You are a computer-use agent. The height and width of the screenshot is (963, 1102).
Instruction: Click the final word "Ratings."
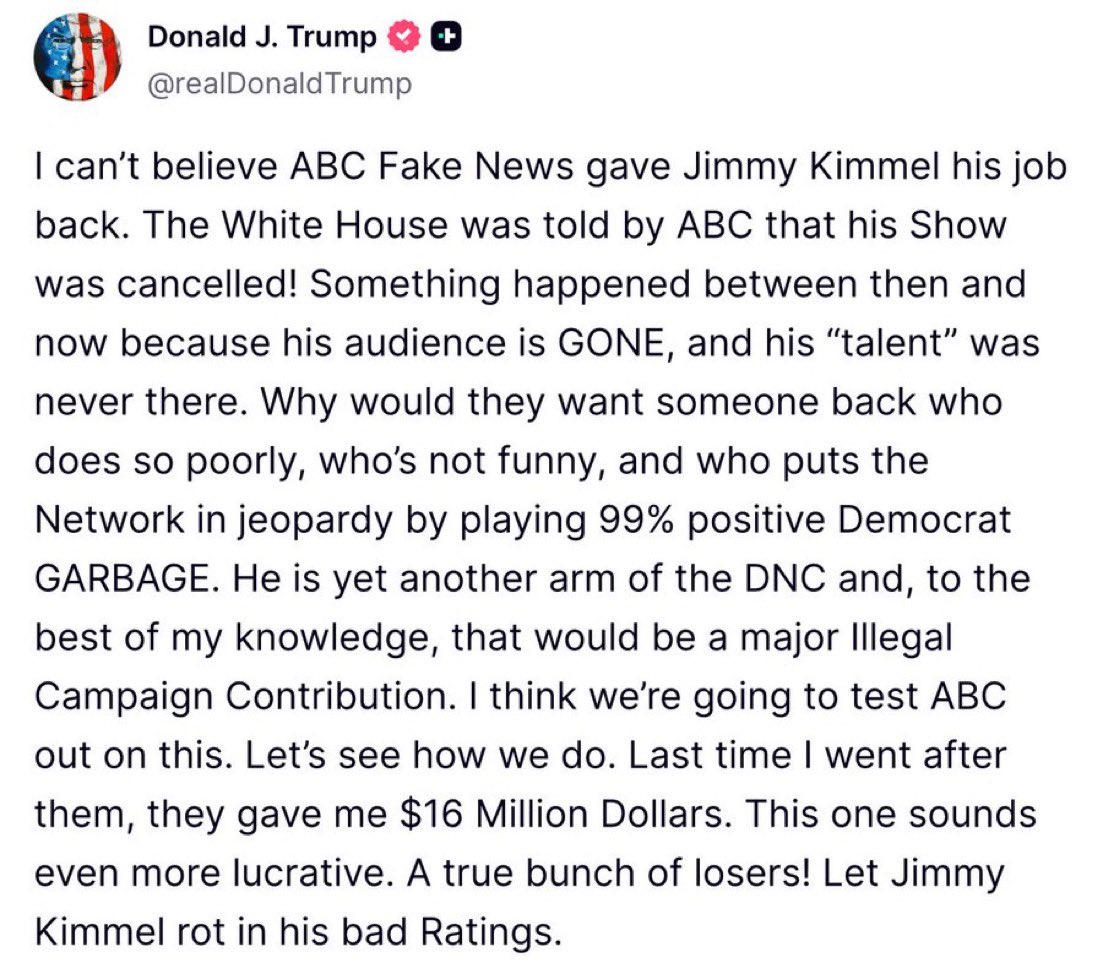491,933
